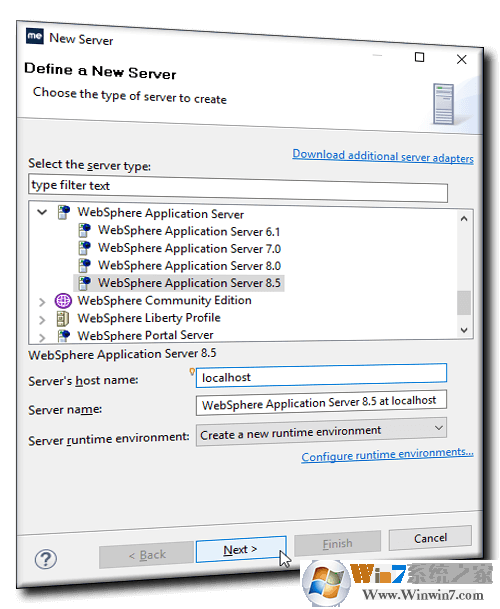Select WebSphere Application Server 8.5 entry
The height and width of the screenshot is (609, 500).
coord(179,283)
